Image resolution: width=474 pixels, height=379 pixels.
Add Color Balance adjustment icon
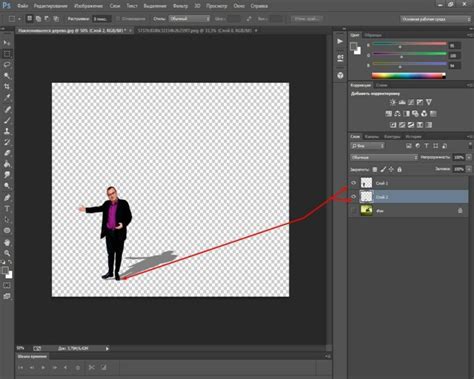click(397, 114)
